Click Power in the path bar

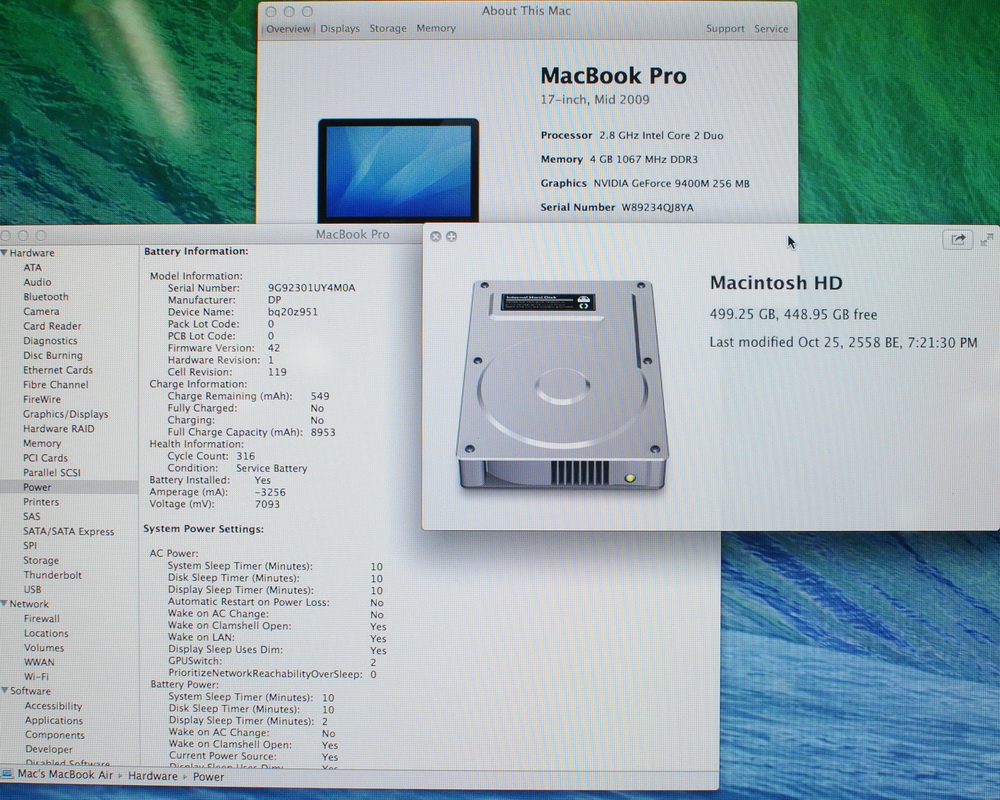coord(209,777)
